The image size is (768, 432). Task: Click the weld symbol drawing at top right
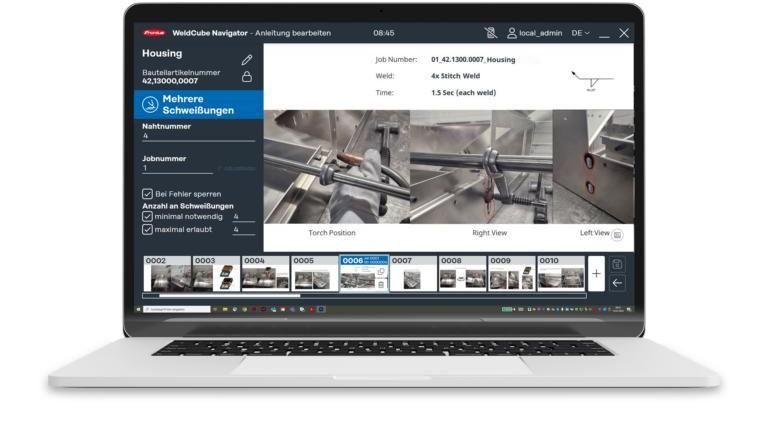point(592,80)
